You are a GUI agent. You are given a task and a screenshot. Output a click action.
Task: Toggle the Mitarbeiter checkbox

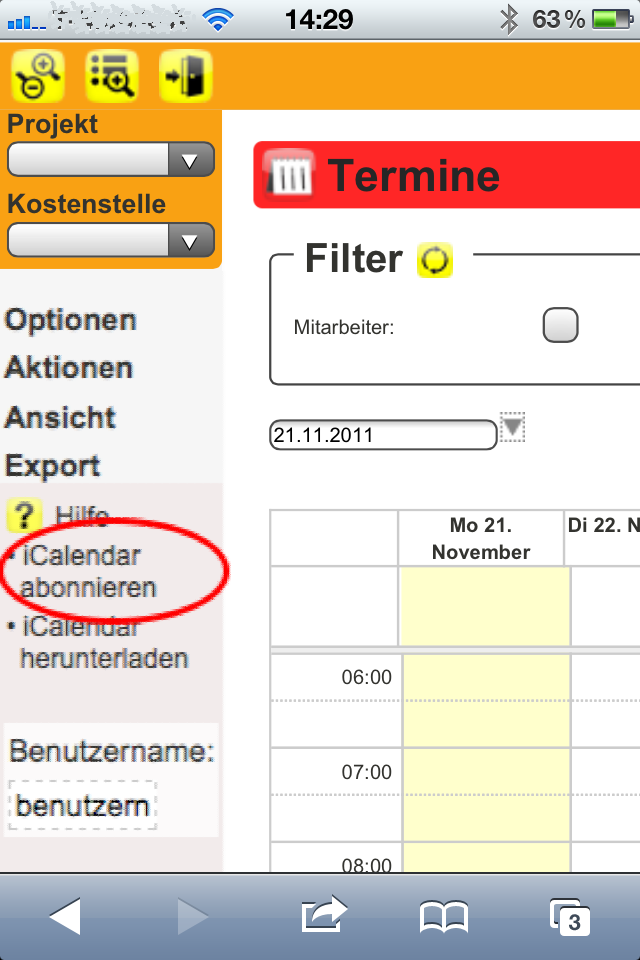(x=560, y=326)
